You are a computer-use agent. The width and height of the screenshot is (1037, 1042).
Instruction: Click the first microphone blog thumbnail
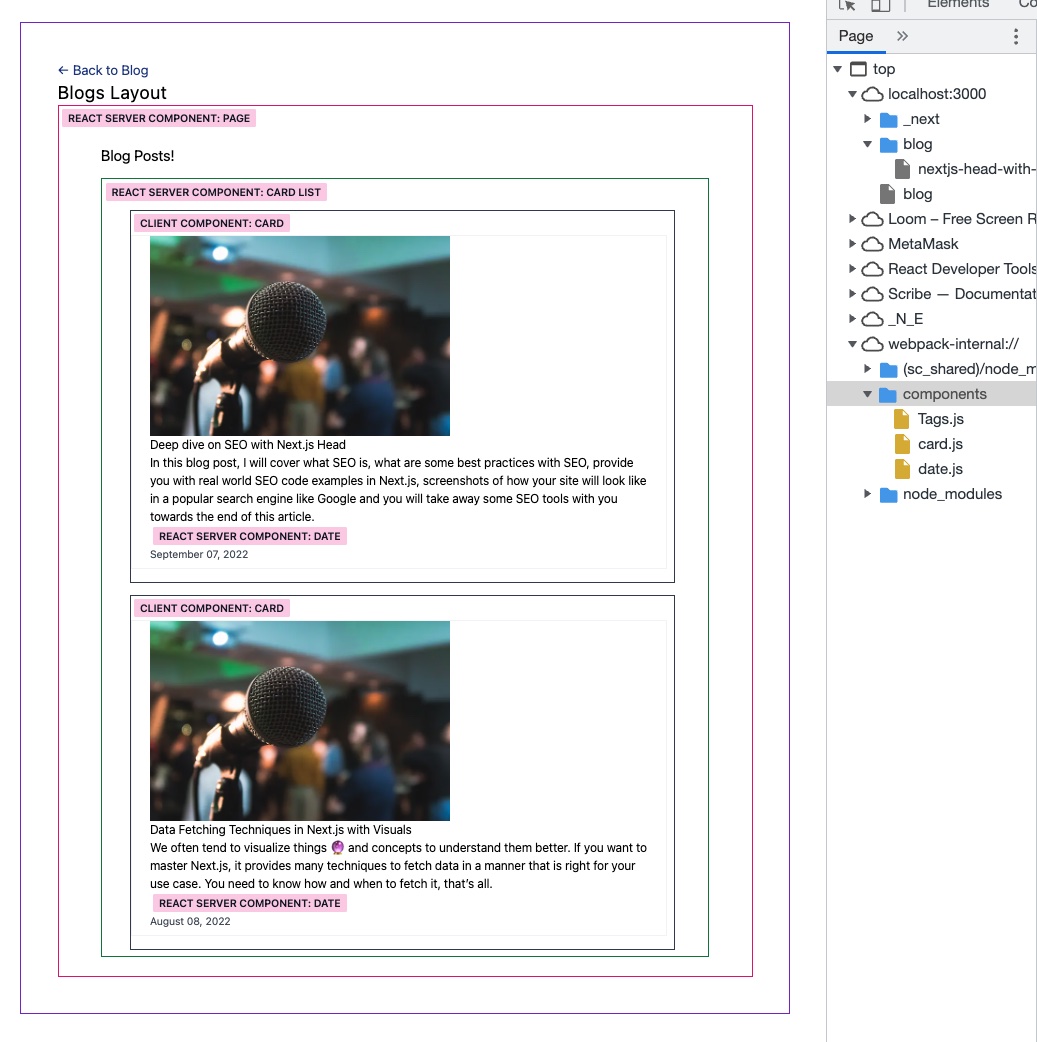click(x=299, y=335)
